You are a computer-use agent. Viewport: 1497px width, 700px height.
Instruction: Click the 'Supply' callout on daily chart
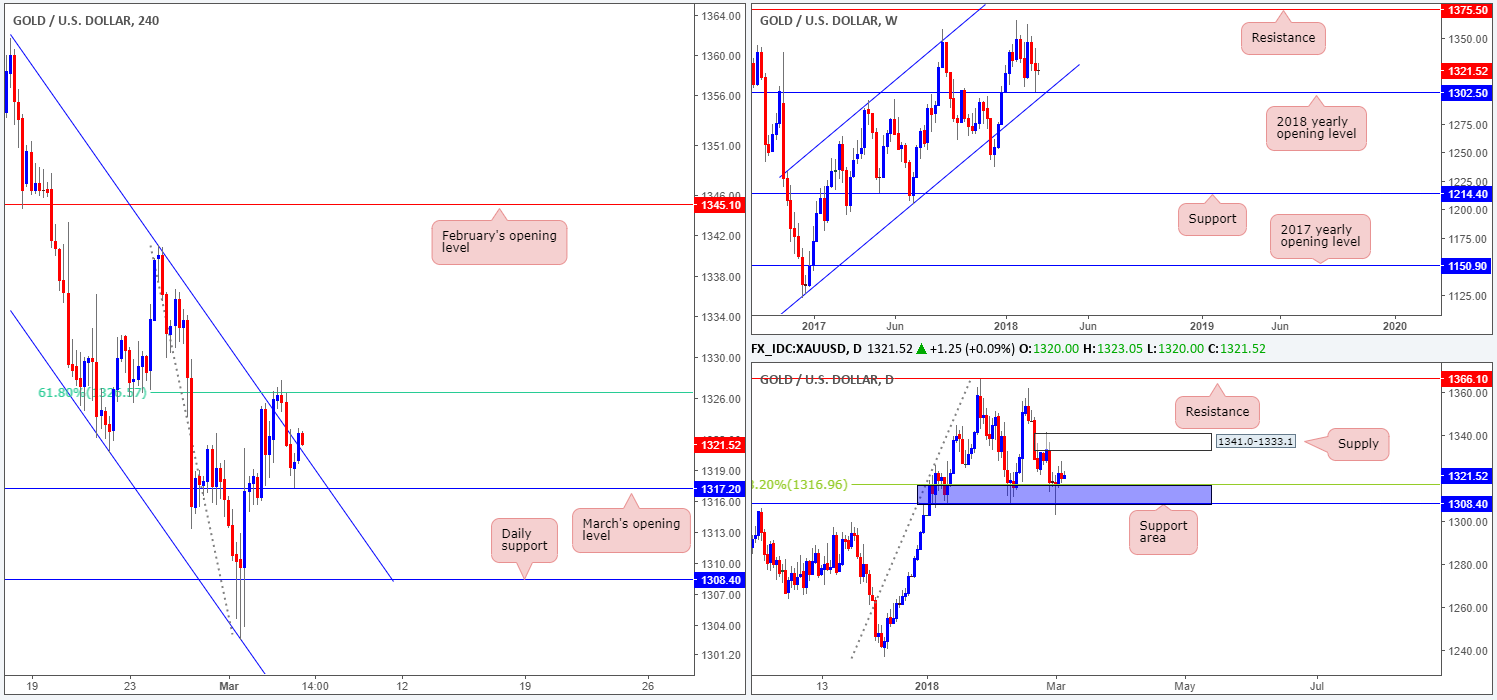(1357, 444)
